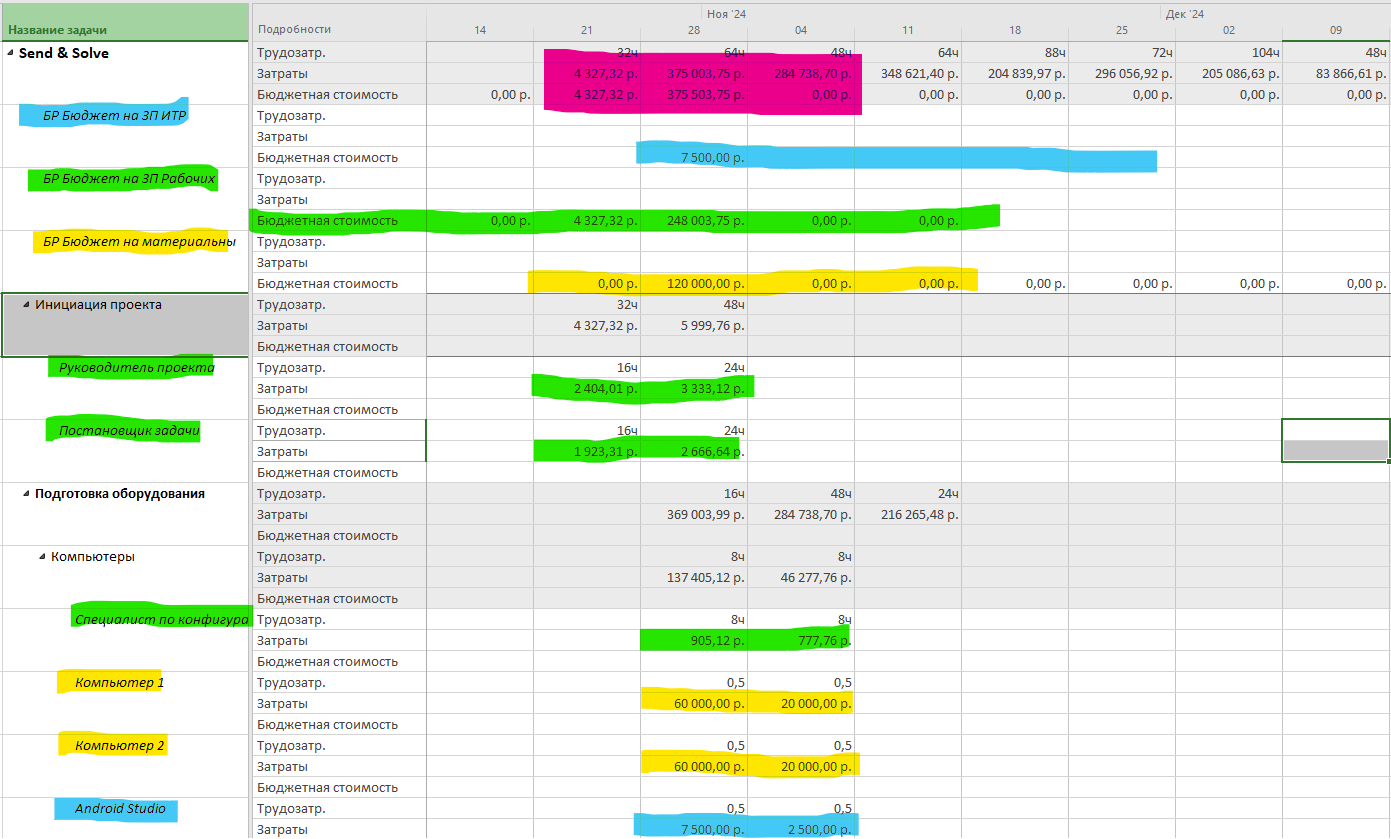Collapse the Инициация проекта task group

point(27,305)
